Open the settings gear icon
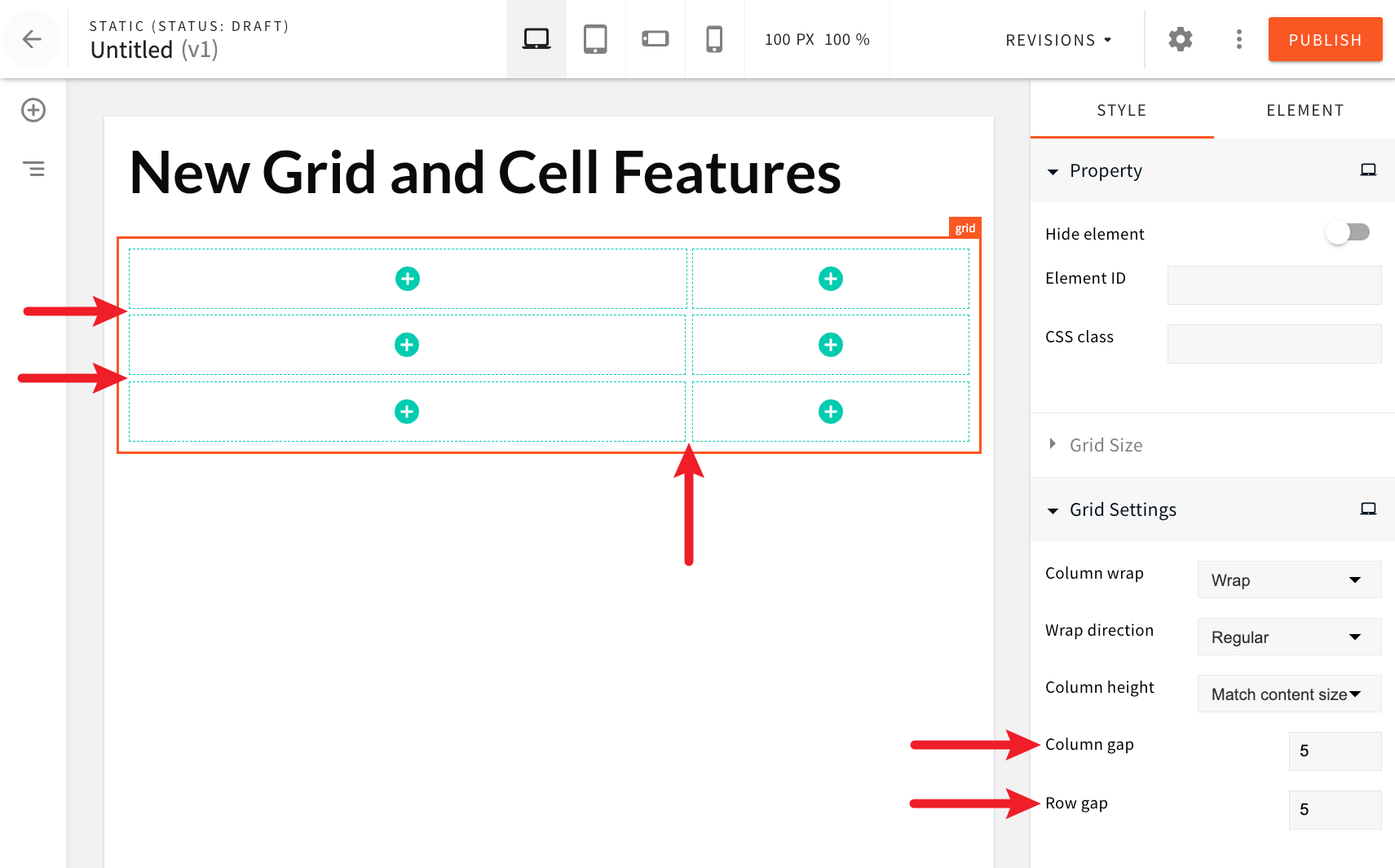The width and height of the screenshot is (1395, 868). click(x=1180, y=38)
